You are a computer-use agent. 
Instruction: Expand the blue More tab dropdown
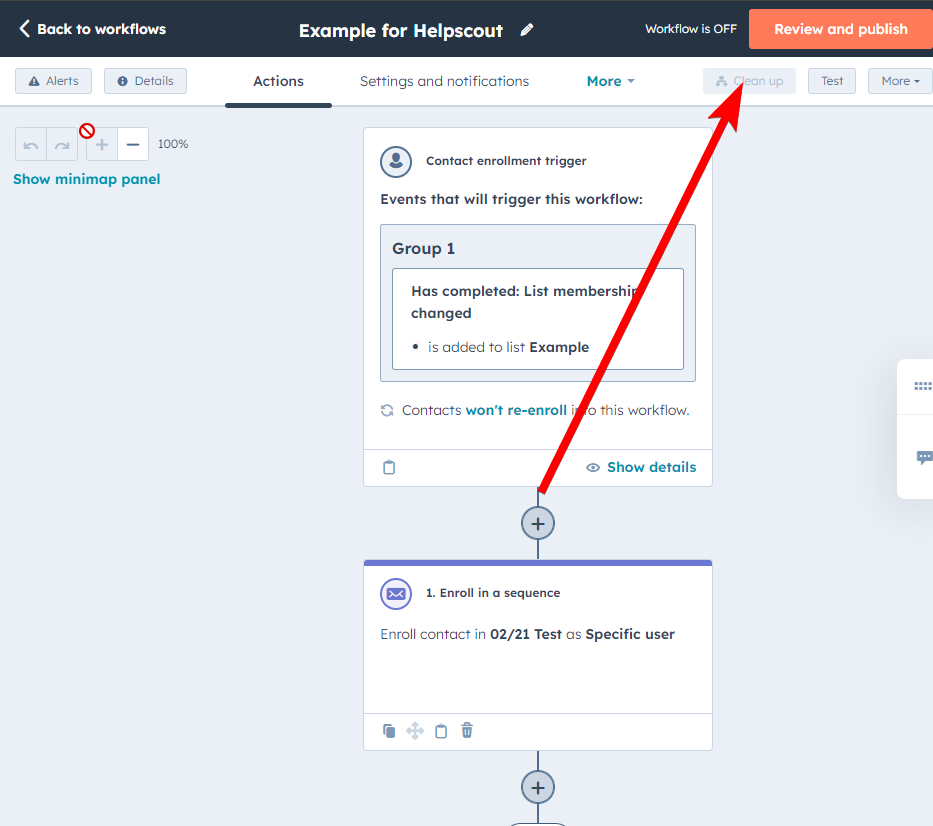tap(610, 82)
